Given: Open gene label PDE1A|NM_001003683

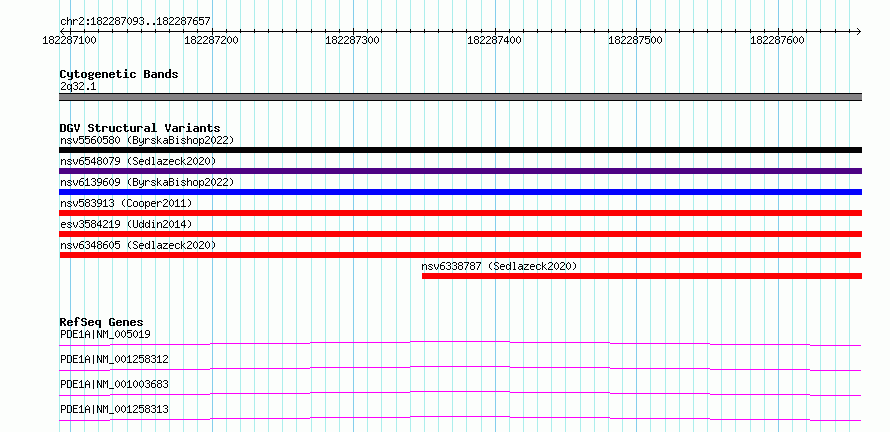Looking at the screenshot, I should (114, 384).
